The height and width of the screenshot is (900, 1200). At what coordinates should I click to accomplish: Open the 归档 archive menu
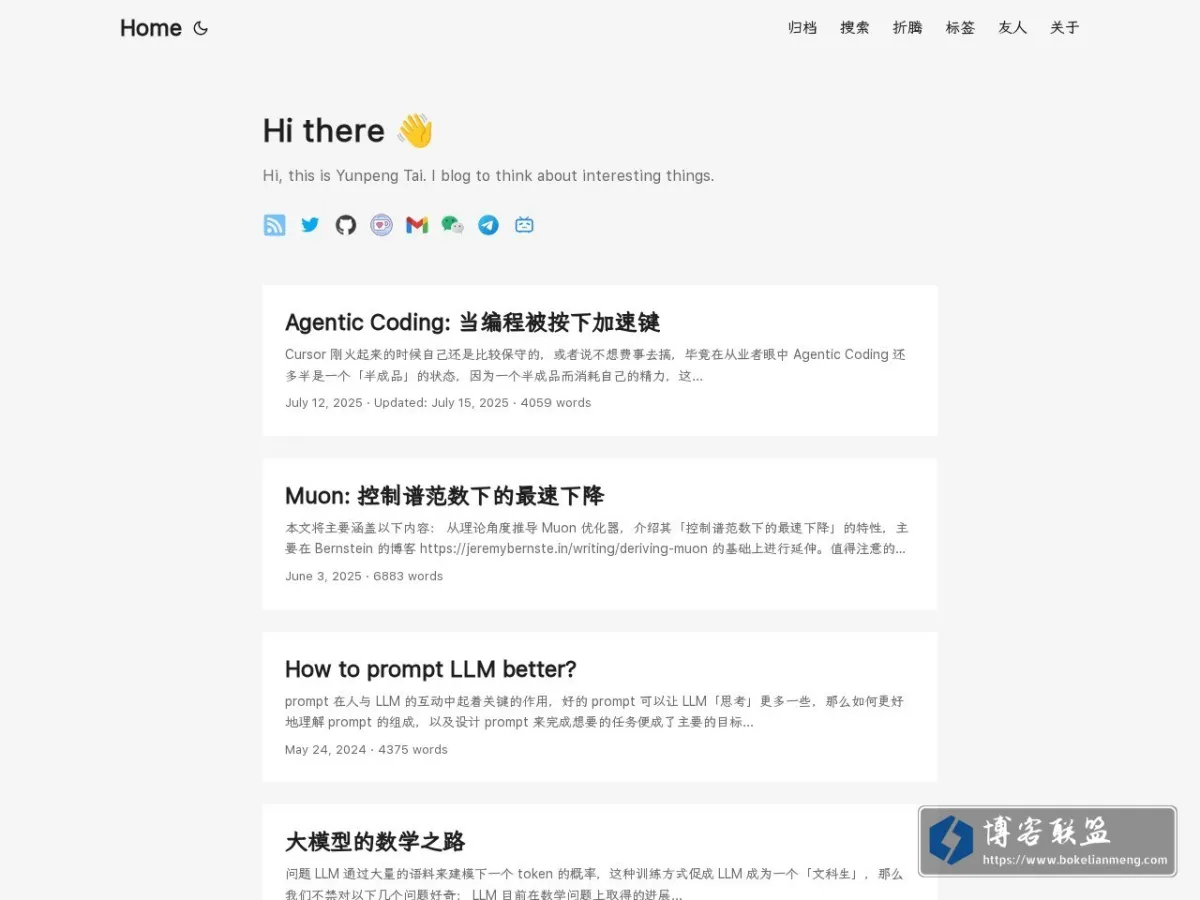(x=803, y=28)
